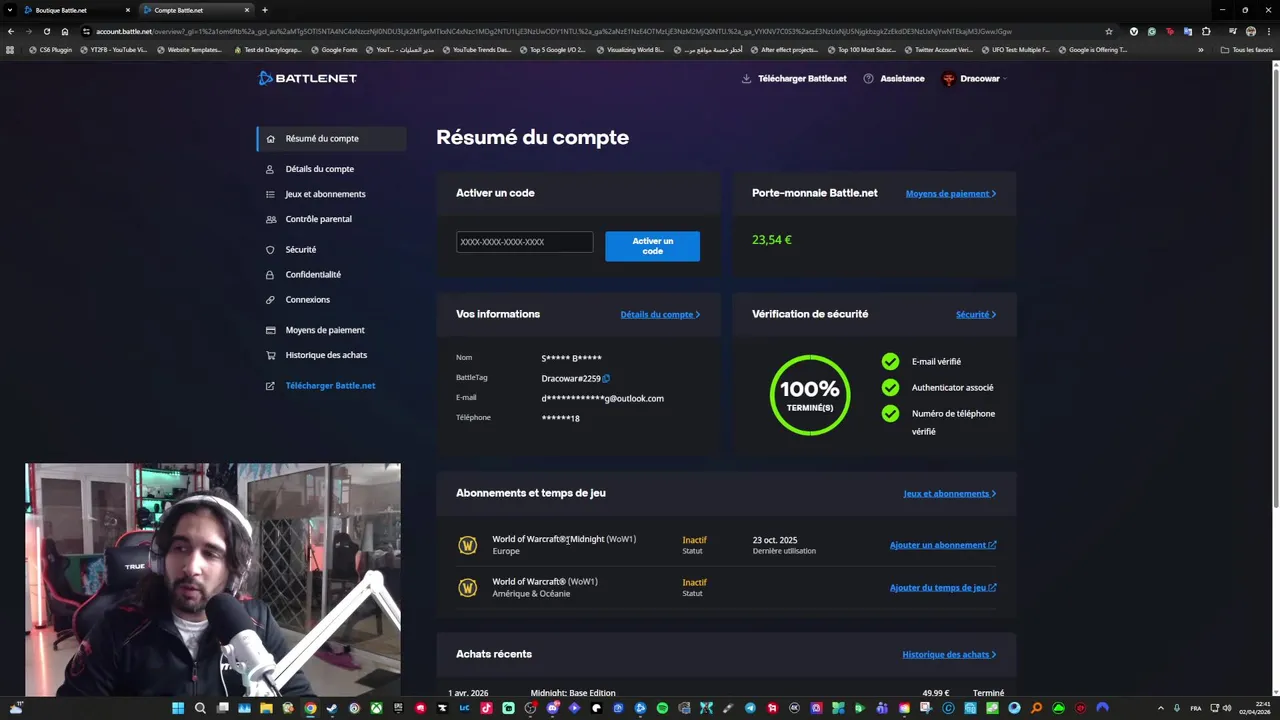Image resolution: width=1280 pixels, height=720 pixels.
Task: Open Steam from the taskbar
Action: 332,708
